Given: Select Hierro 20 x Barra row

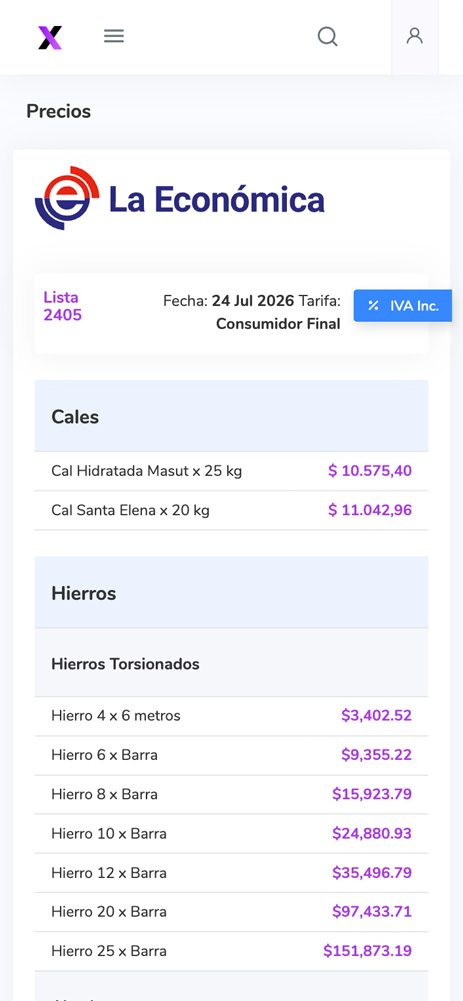Looking at the screenshot, I should 231,912.
